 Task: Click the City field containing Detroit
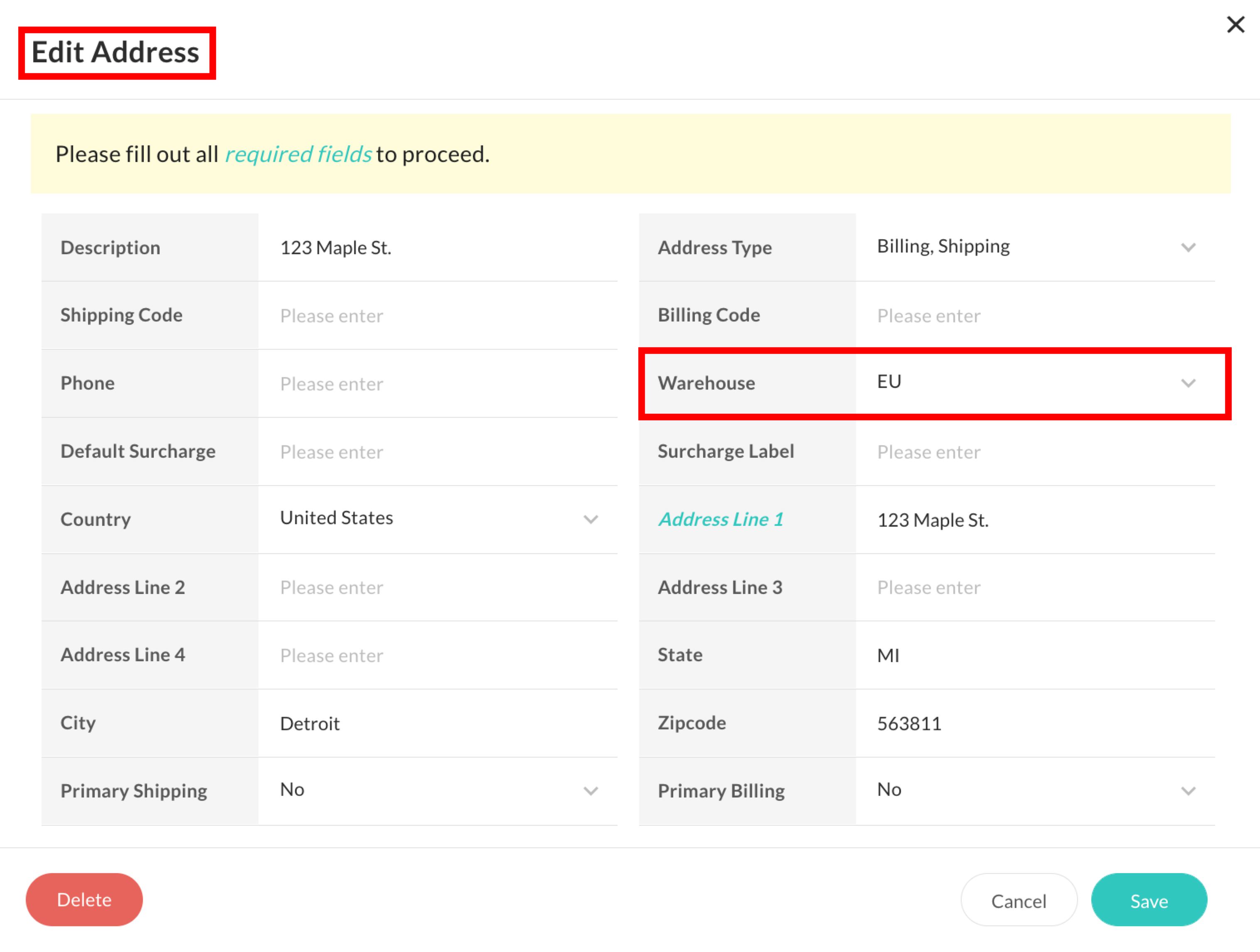[x=438, y=724]
